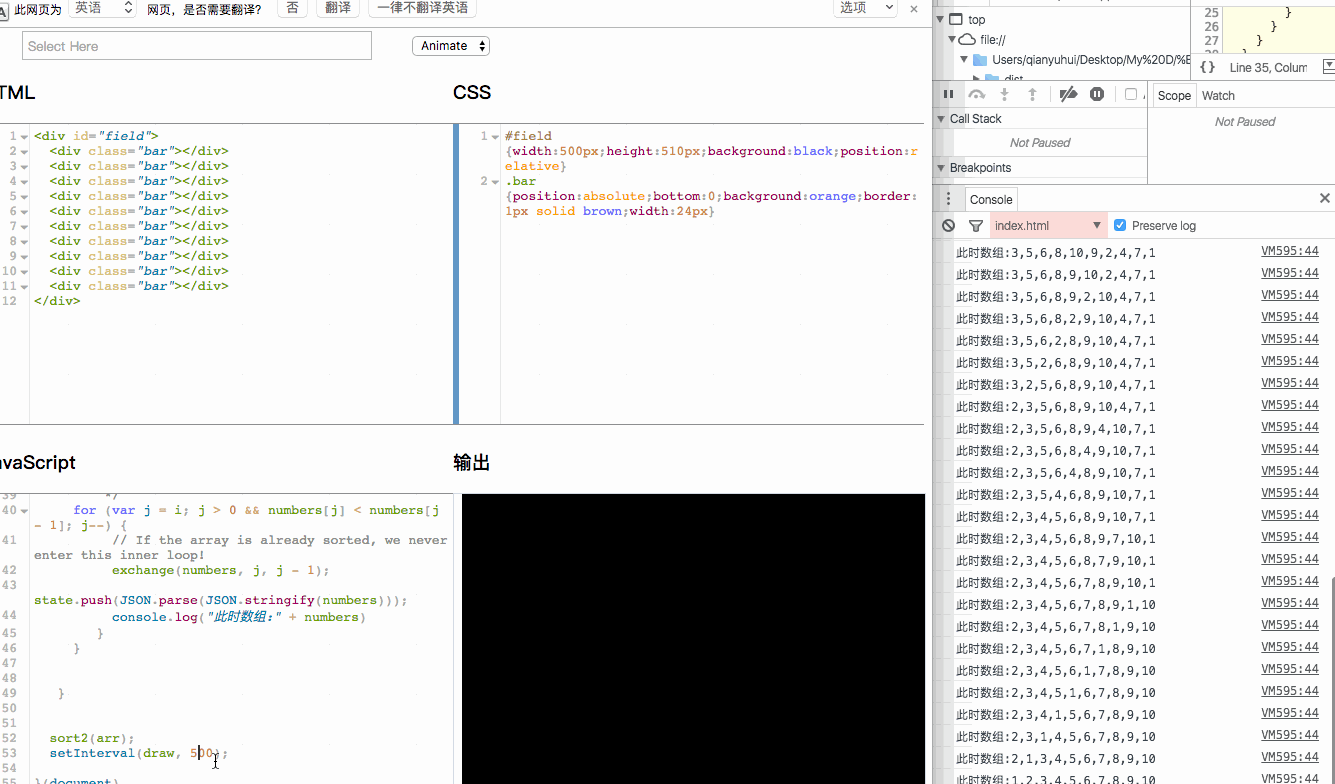Open the index.html console context dropdown
The height and width of the screenshot is (784, 1335).
click(1047, 226)
